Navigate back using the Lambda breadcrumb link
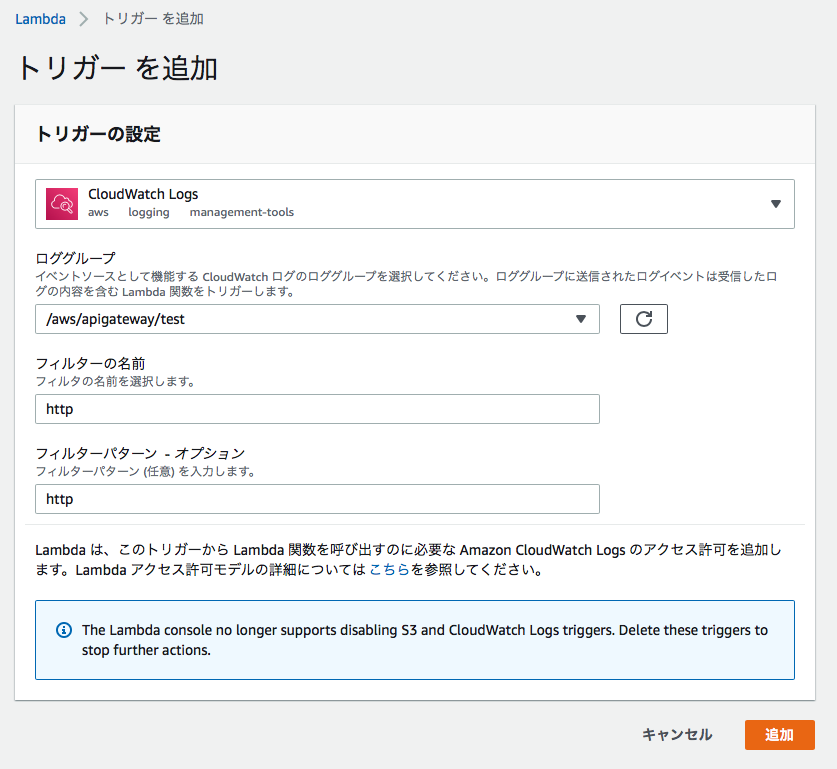Viewport: 837px width, 769px height. (x=40, y=18)
